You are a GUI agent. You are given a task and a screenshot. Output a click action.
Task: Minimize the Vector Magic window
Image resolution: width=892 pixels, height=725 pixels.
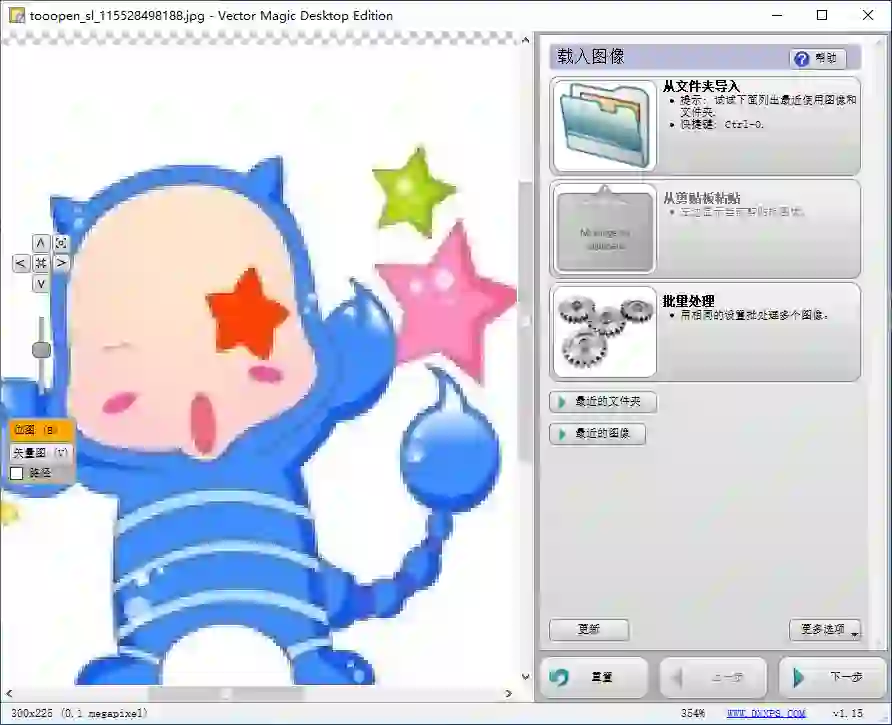click(777, 15)
